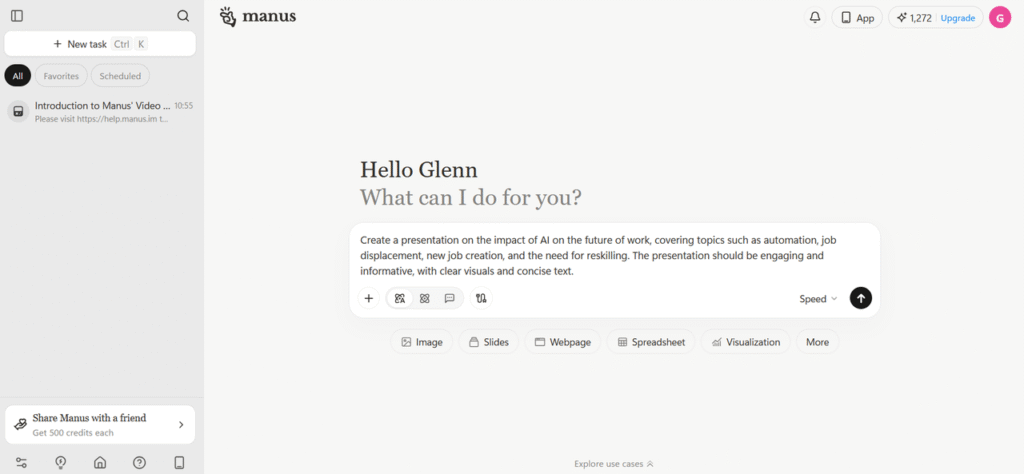Expand the Explore use cases section
1024x474 pixels.
point(614,464)
